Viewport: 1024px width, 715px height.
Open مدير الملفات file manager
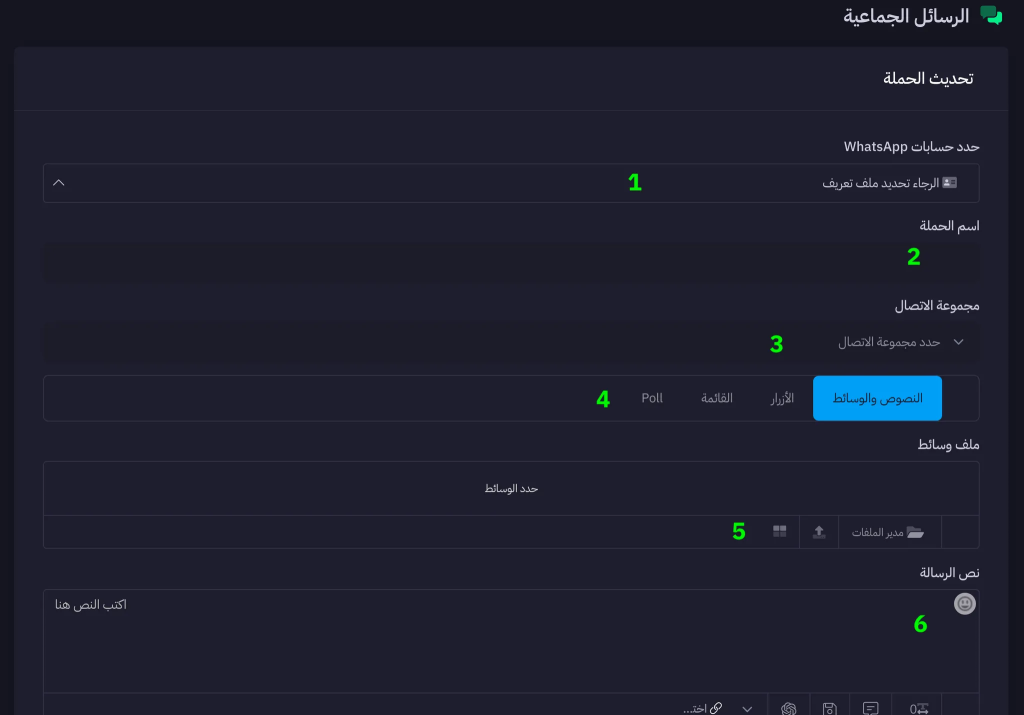887,532
